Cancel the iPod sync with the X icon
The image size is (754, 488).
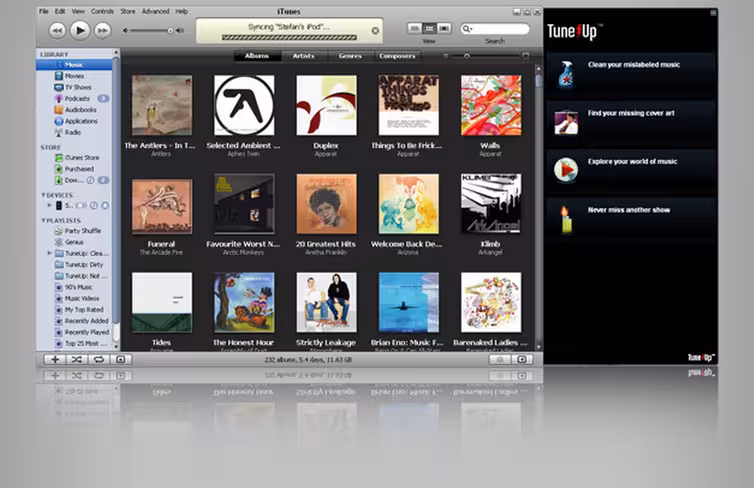coord(375,31)
